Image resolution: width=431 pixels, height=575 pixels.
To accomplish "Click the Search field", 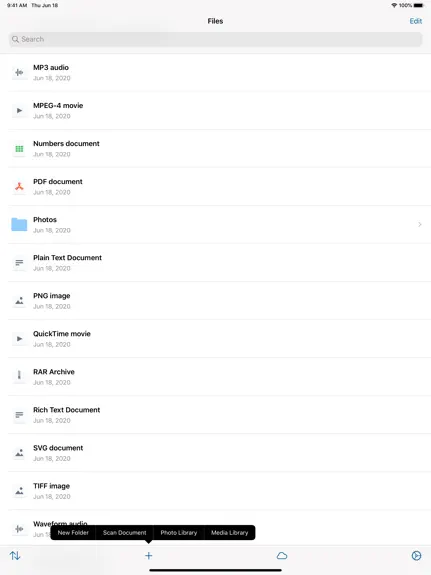I will click(215, 39).
